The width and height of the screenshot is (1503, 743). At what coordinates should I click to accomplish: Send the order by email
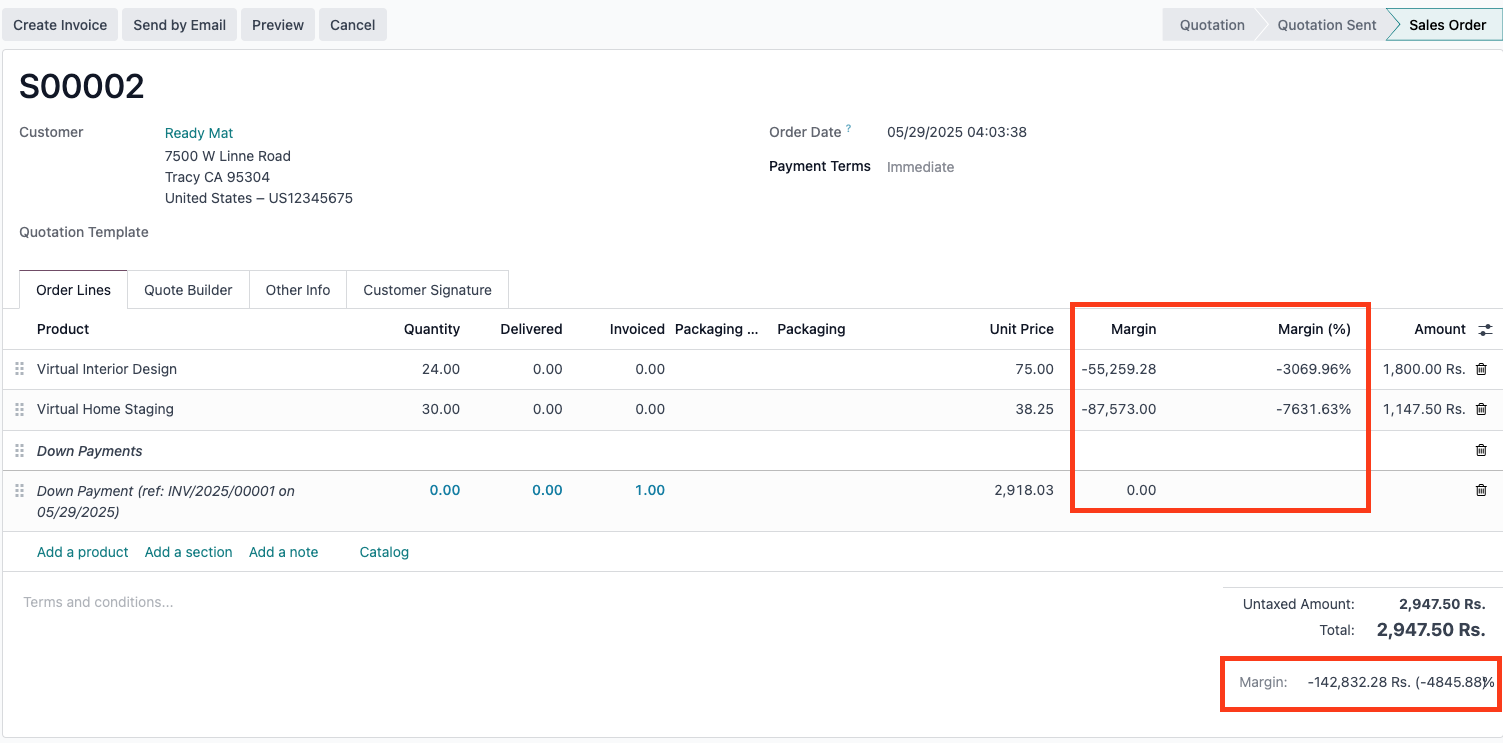[180, 25]
